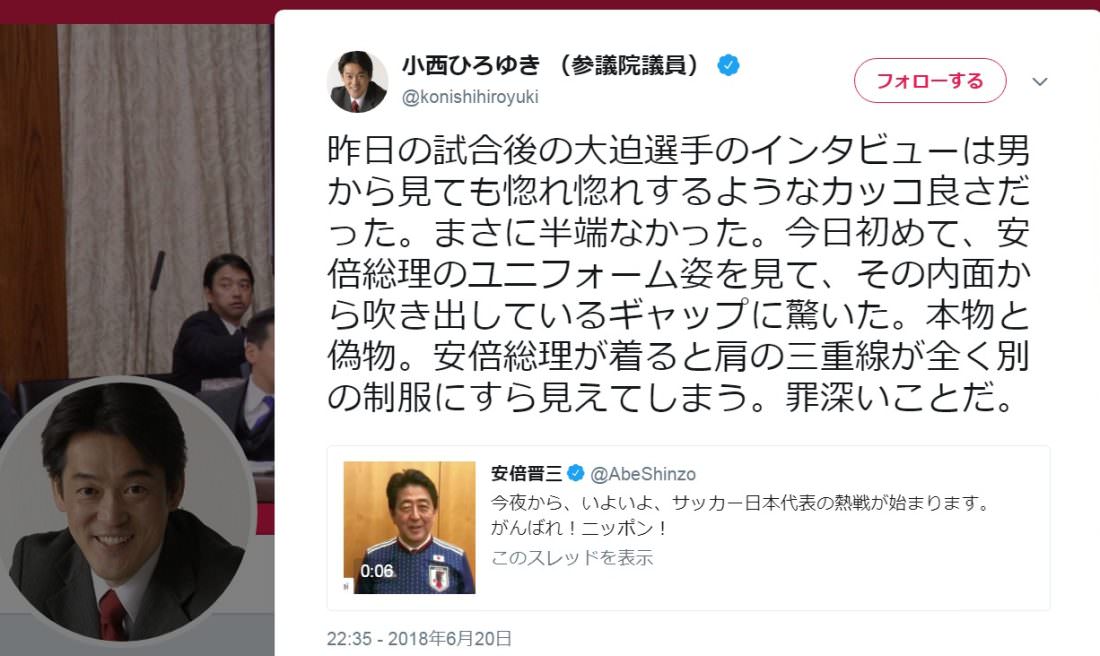Click the verified badge next to 安倍晋三
1100x656 pixels.
[575, 474]
